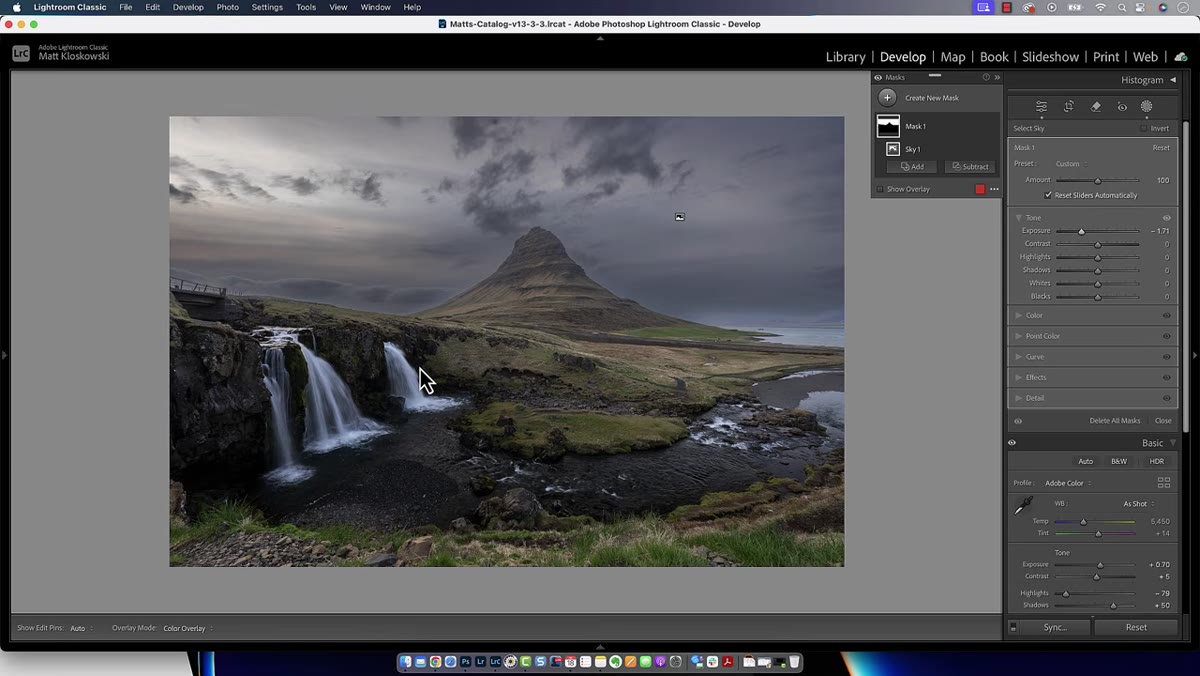1200x676 pixels.
Task: Select the Masking tool icon
Action: point(1147,106)
